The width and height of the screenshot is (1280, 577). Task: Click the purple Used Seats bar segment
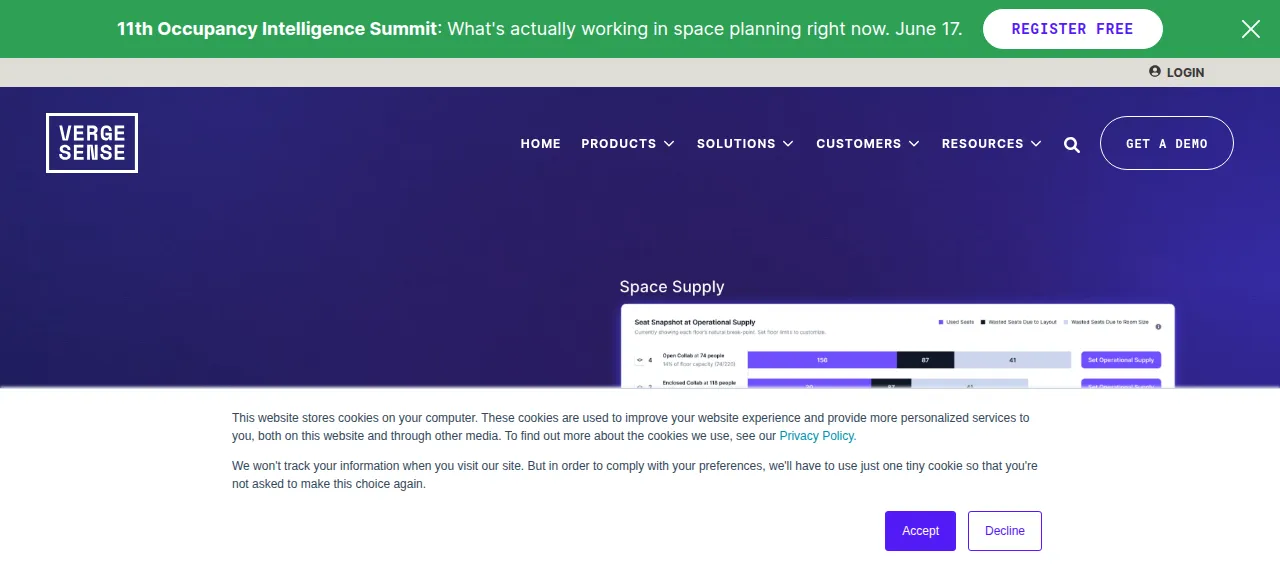coord(822,360)
